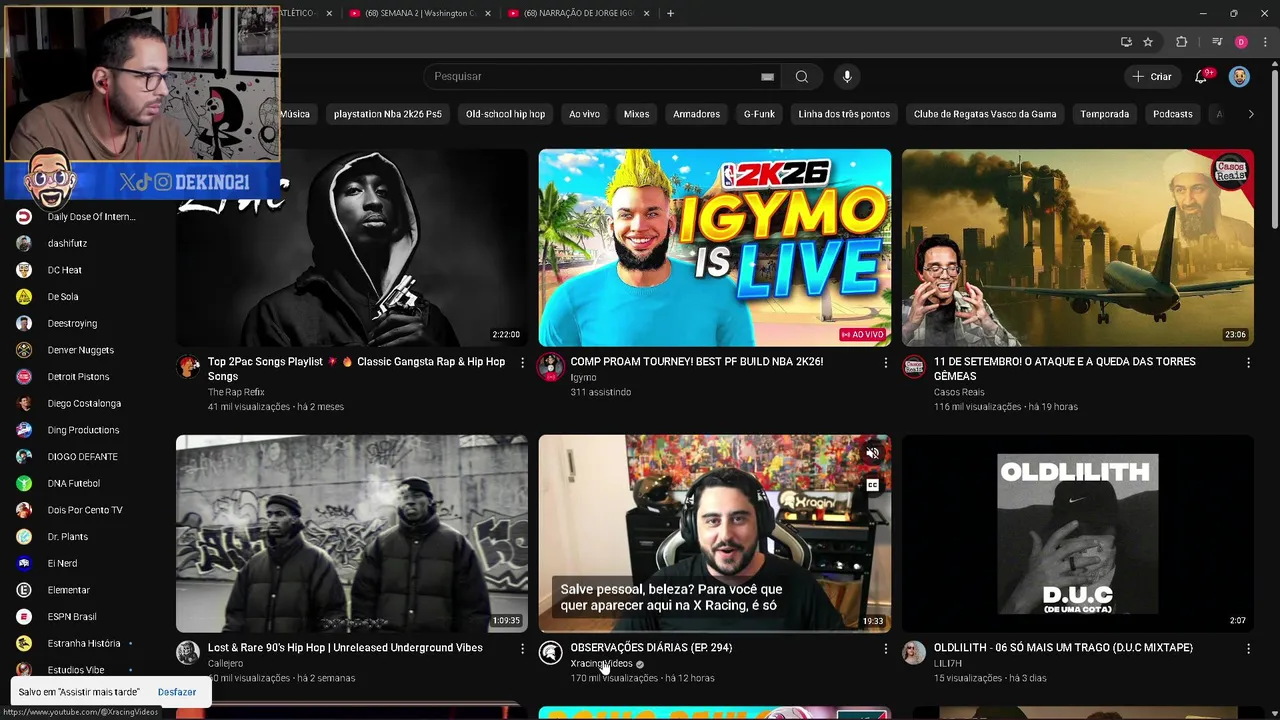
Task: Bookmark this page with star icon
Action: point(1148,42)
